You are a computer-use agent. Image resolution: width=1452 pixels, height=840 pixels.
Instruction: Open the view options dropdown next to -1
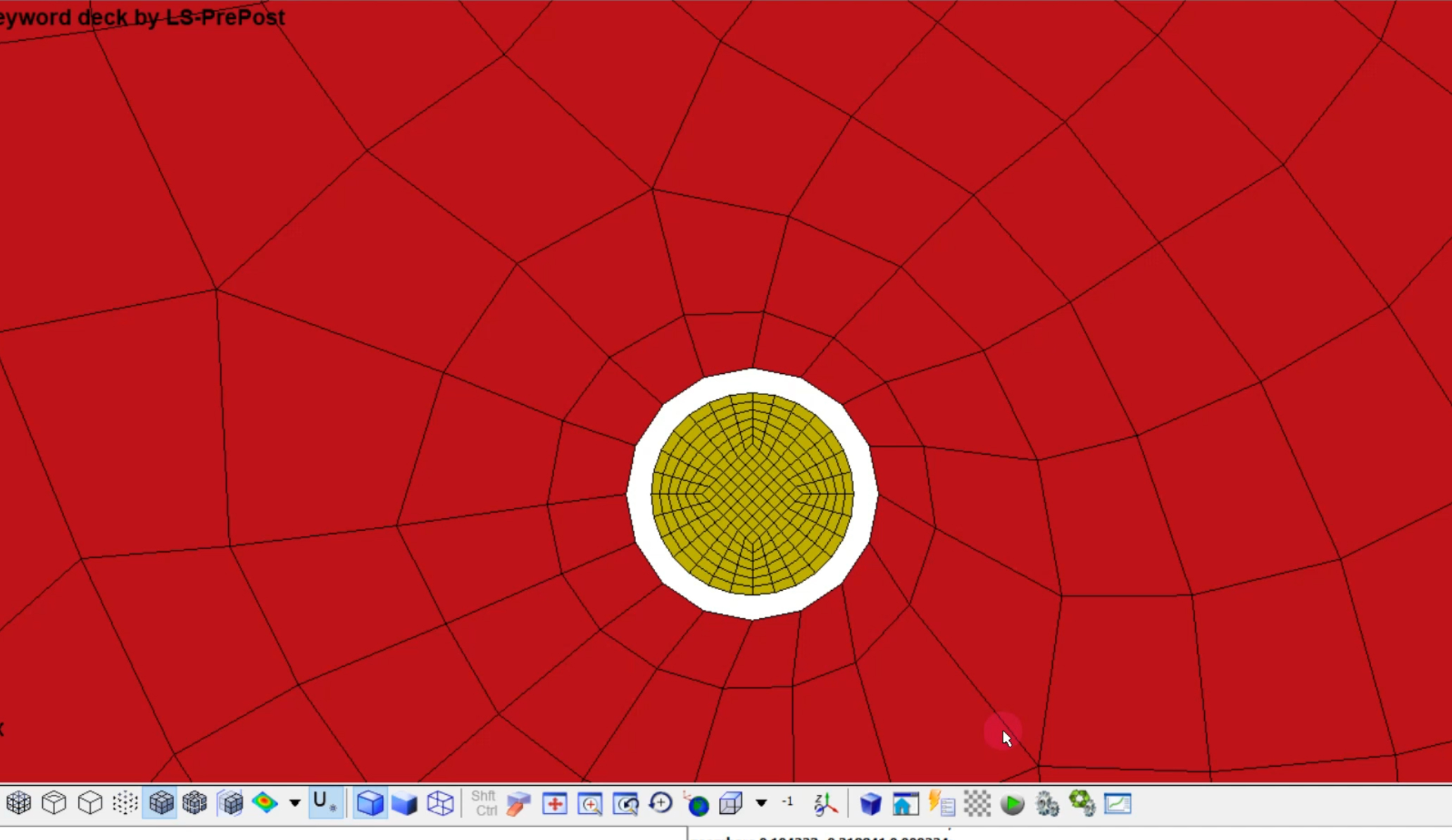[761, 803]
